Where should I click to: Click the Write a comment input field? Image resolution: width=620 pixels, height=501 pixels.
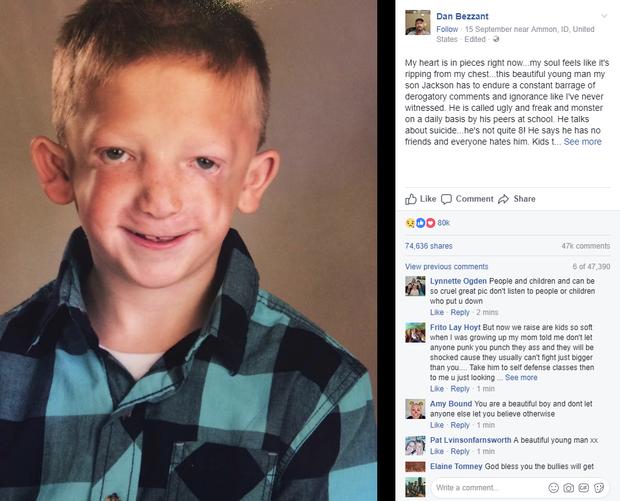tap(490, 488)
